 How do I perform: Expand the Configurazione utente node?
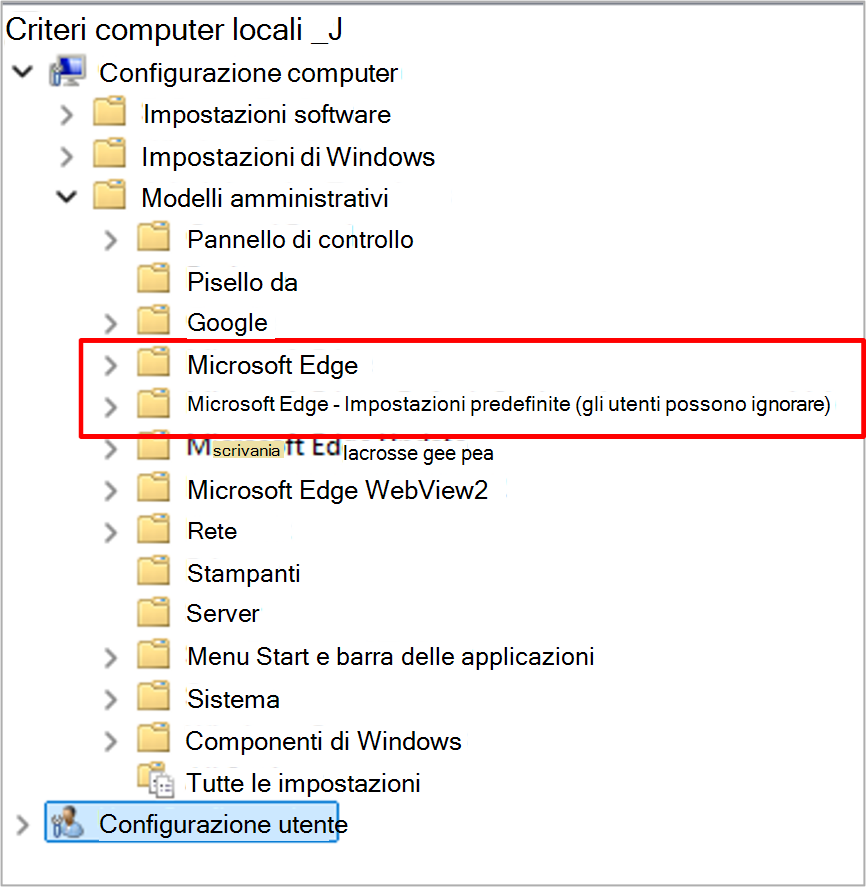tap(23, 825)
